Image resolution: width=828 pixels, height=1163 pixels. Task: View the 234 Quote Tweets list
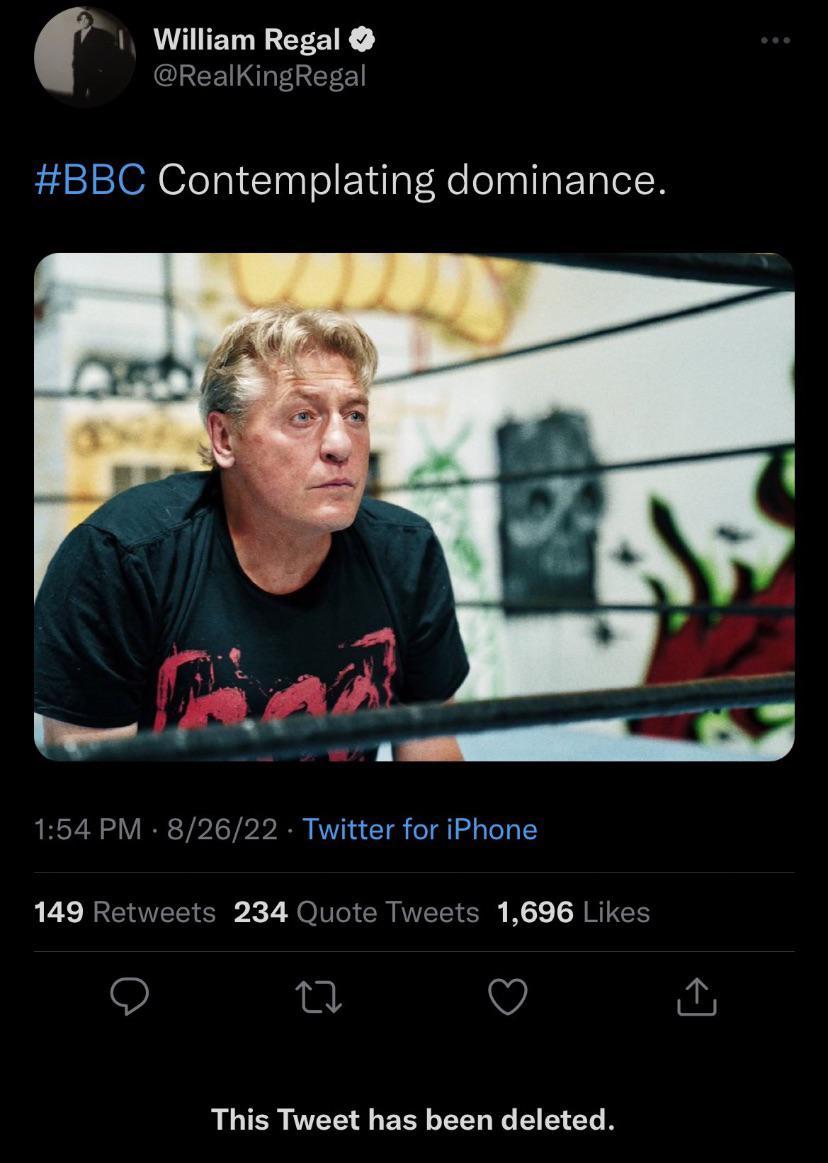pos(356,912)
